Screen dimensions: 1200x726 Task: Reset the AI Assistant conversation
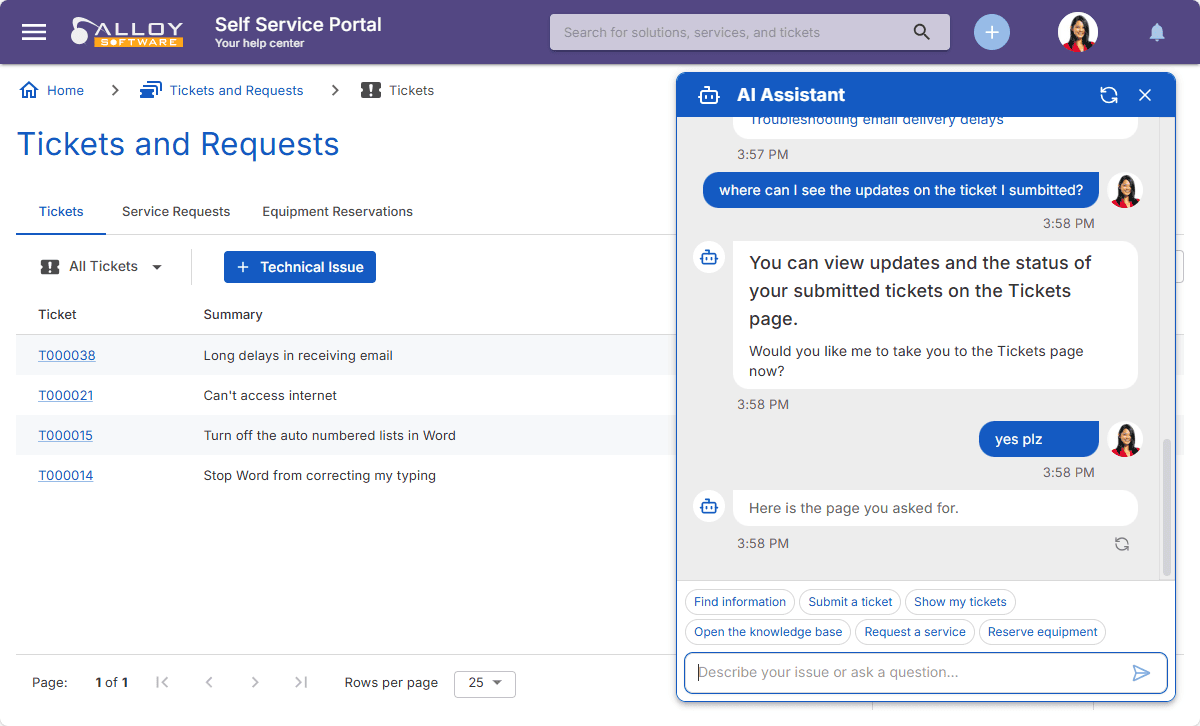tap(1108, 95)
